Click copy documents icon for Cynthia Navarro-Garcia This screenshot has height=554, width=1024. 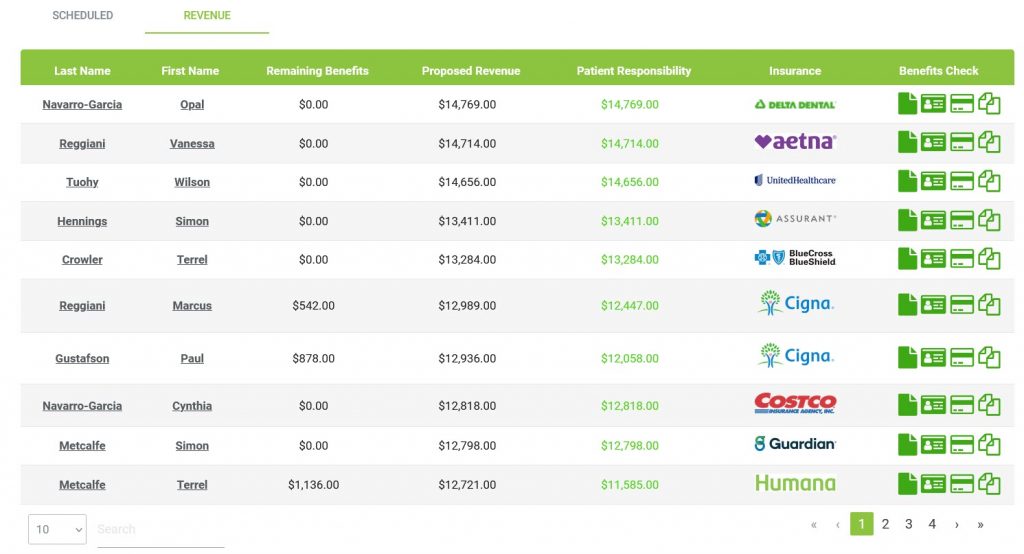[x=989, y=405]
